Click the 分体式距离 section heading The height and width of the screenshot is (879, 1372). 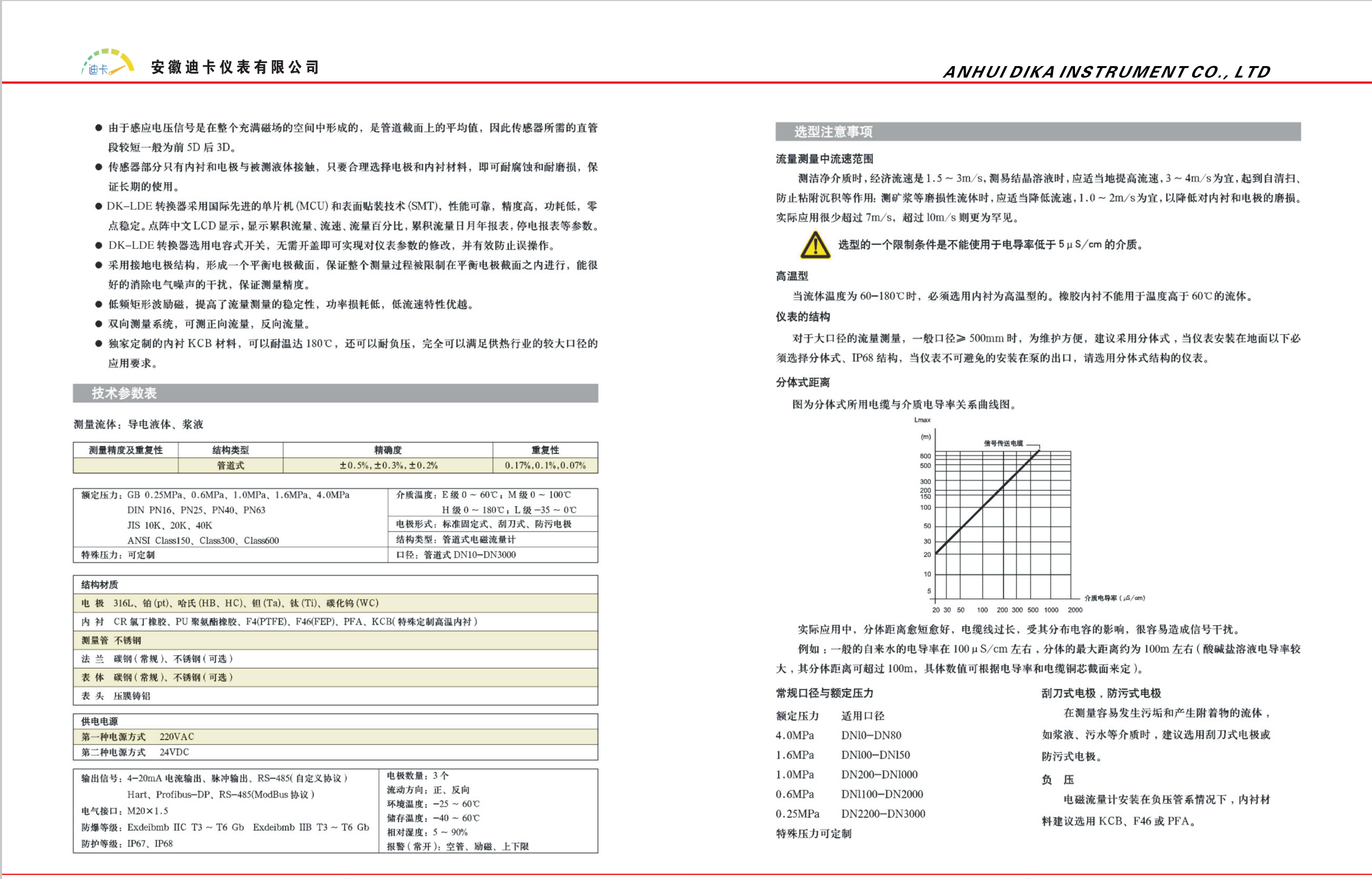[802, 383]
